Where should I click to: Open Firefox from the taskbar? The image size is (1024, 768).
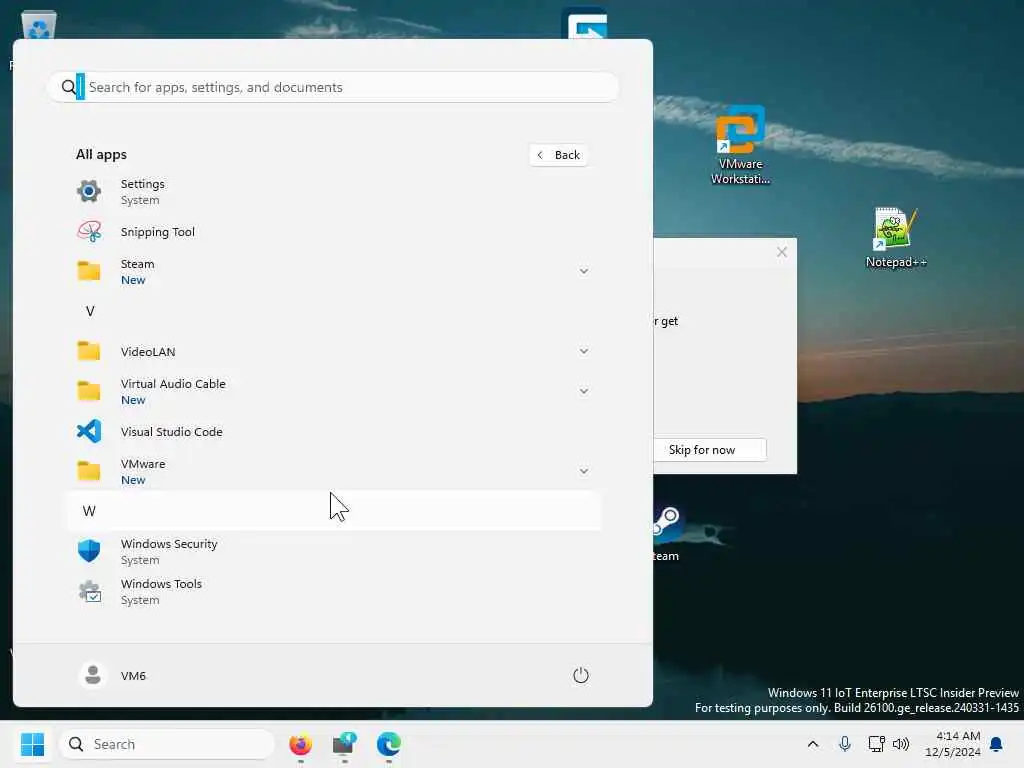(x=300, y=744)
